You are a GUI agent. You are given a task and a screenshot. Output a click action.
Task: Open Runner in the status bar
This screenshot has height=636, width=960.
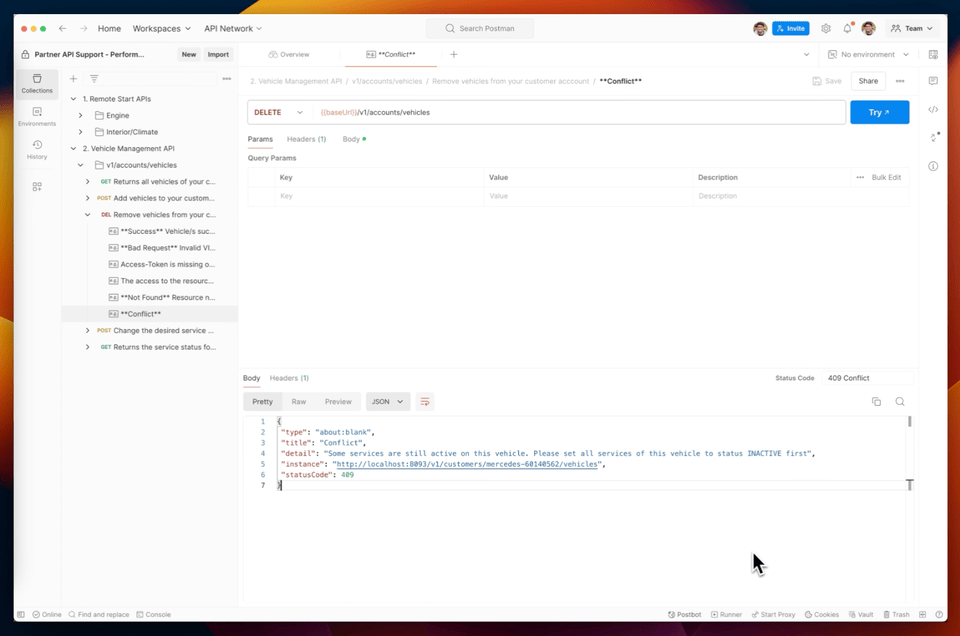pos(726,615)
